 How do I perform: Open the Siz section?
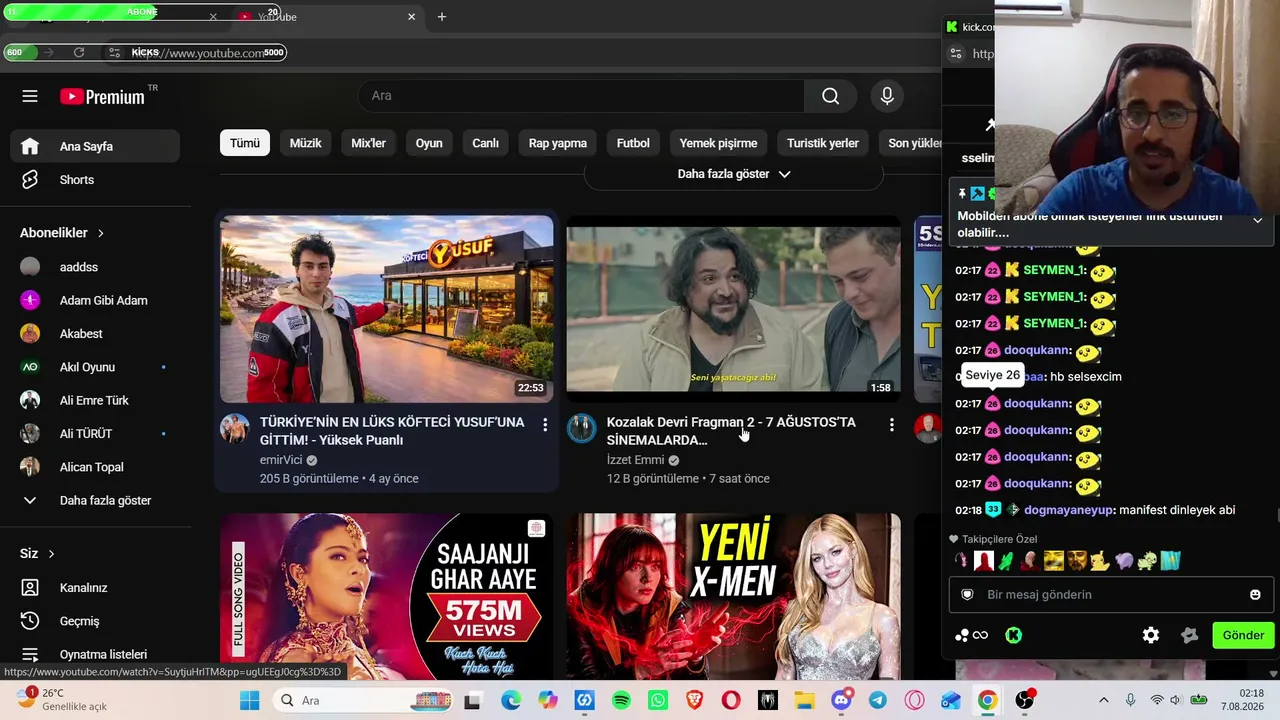coord(37,554)
